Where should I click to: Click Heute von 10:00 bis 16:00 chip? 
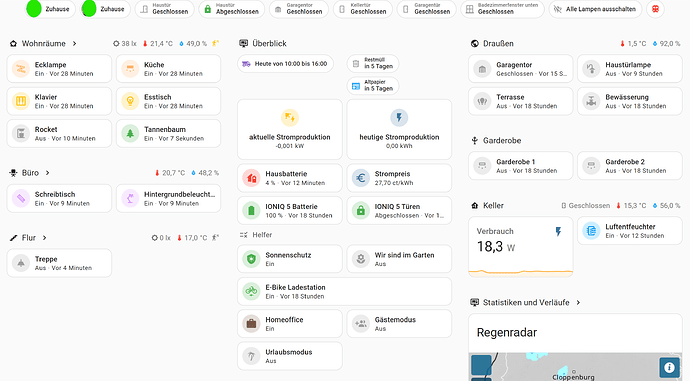285,64
